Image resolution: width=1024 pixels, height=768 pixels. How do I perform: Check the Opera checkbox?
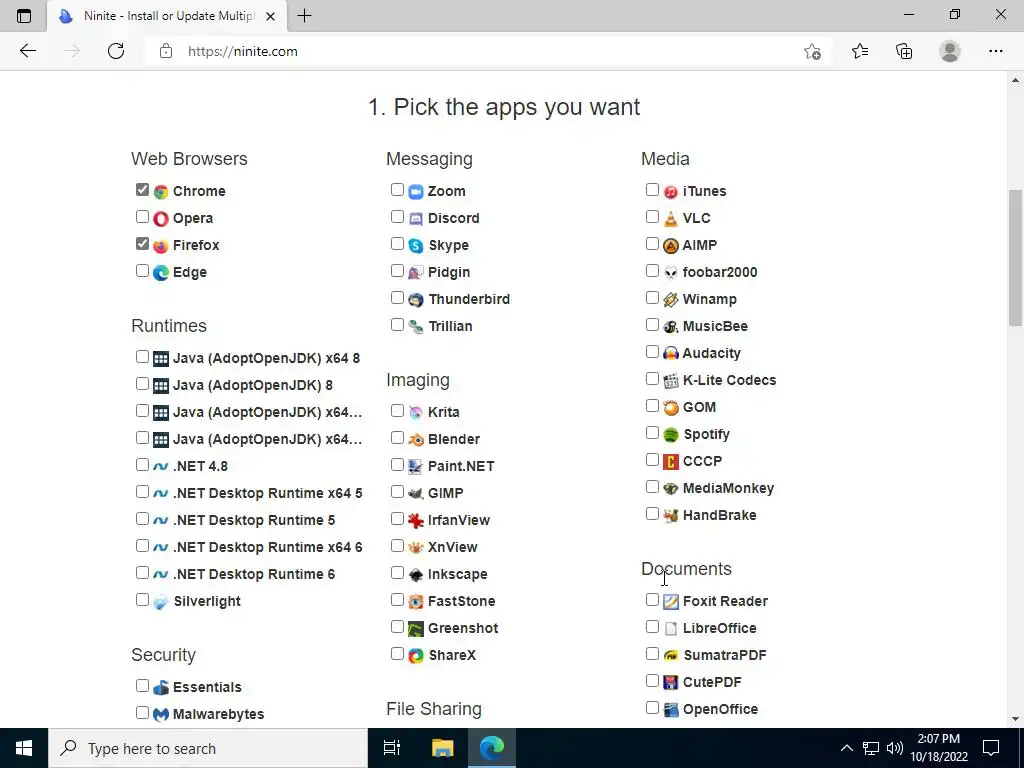pos(142,216)
